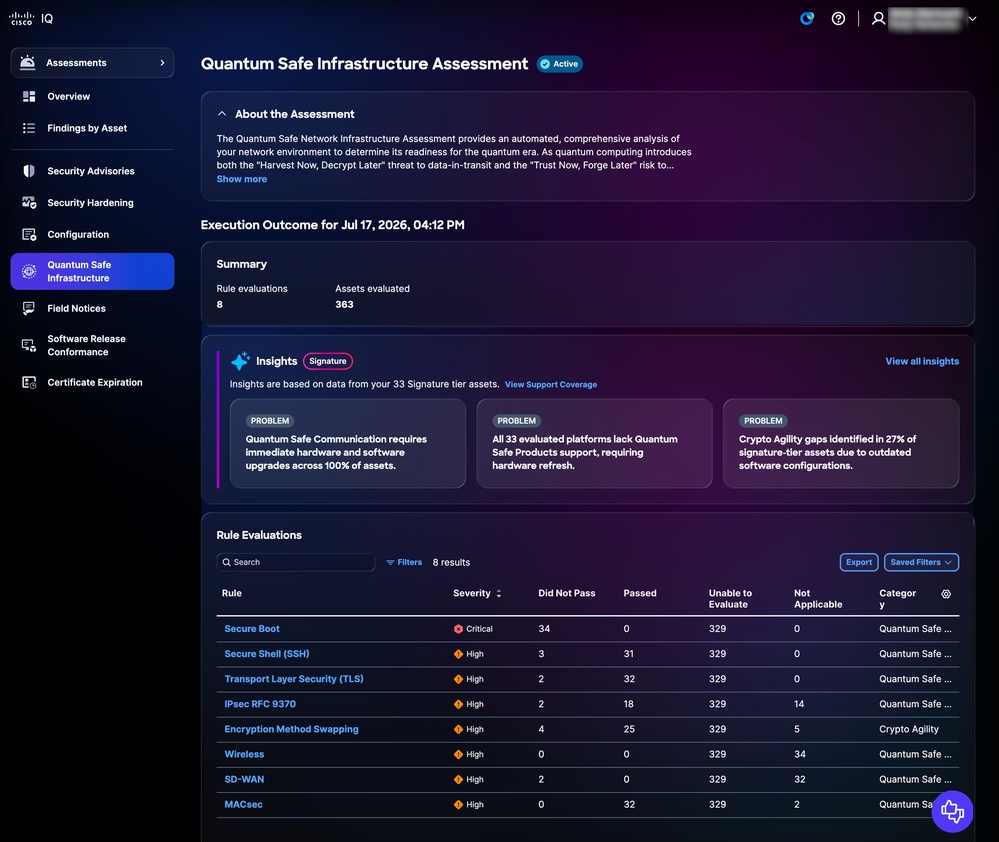This screenshot has width=999, height=842.
Task: Open the help question mark icon
Action: point(838,18)
